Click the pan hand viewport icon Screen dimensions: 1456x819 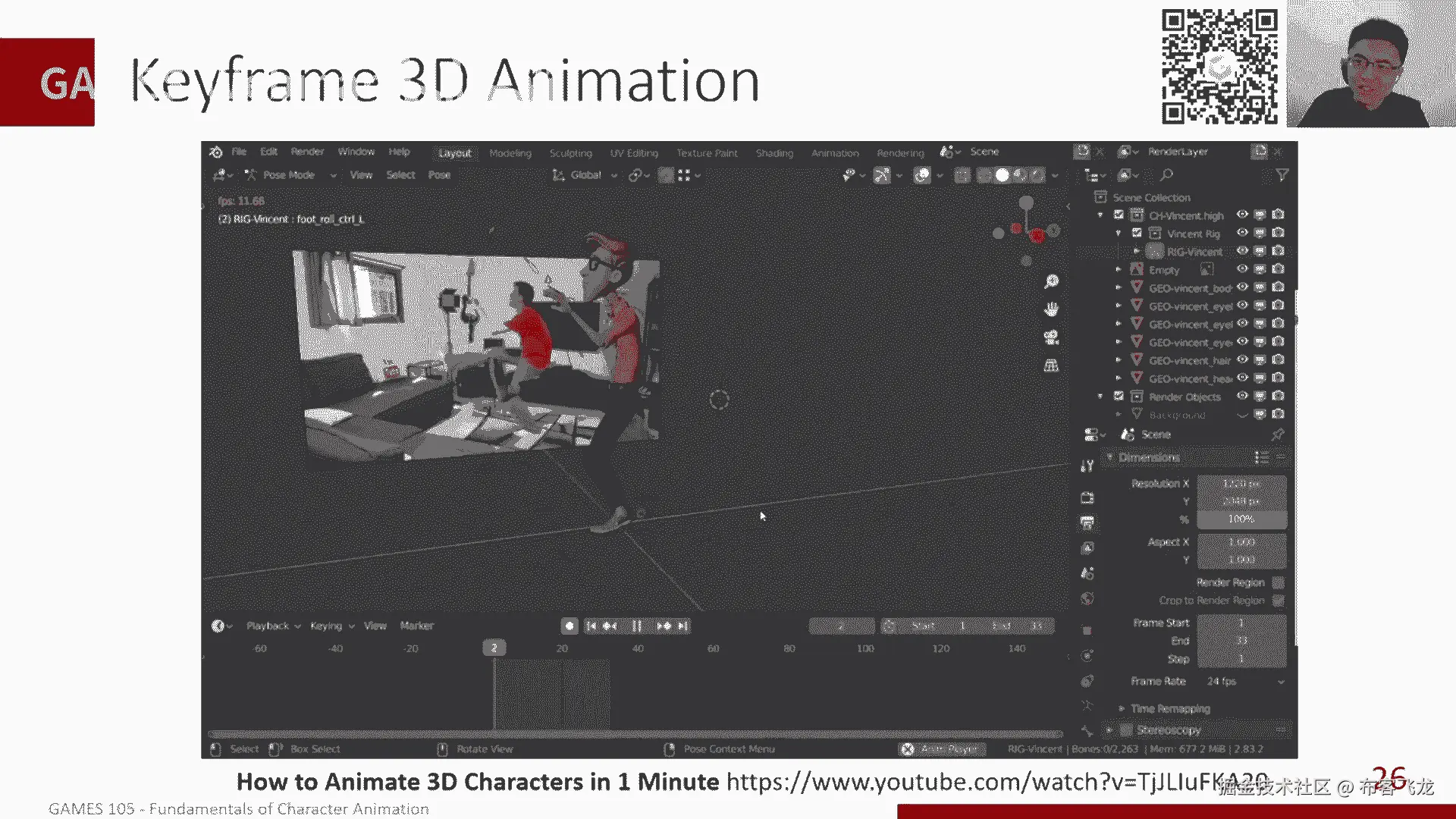point(1051,309)
